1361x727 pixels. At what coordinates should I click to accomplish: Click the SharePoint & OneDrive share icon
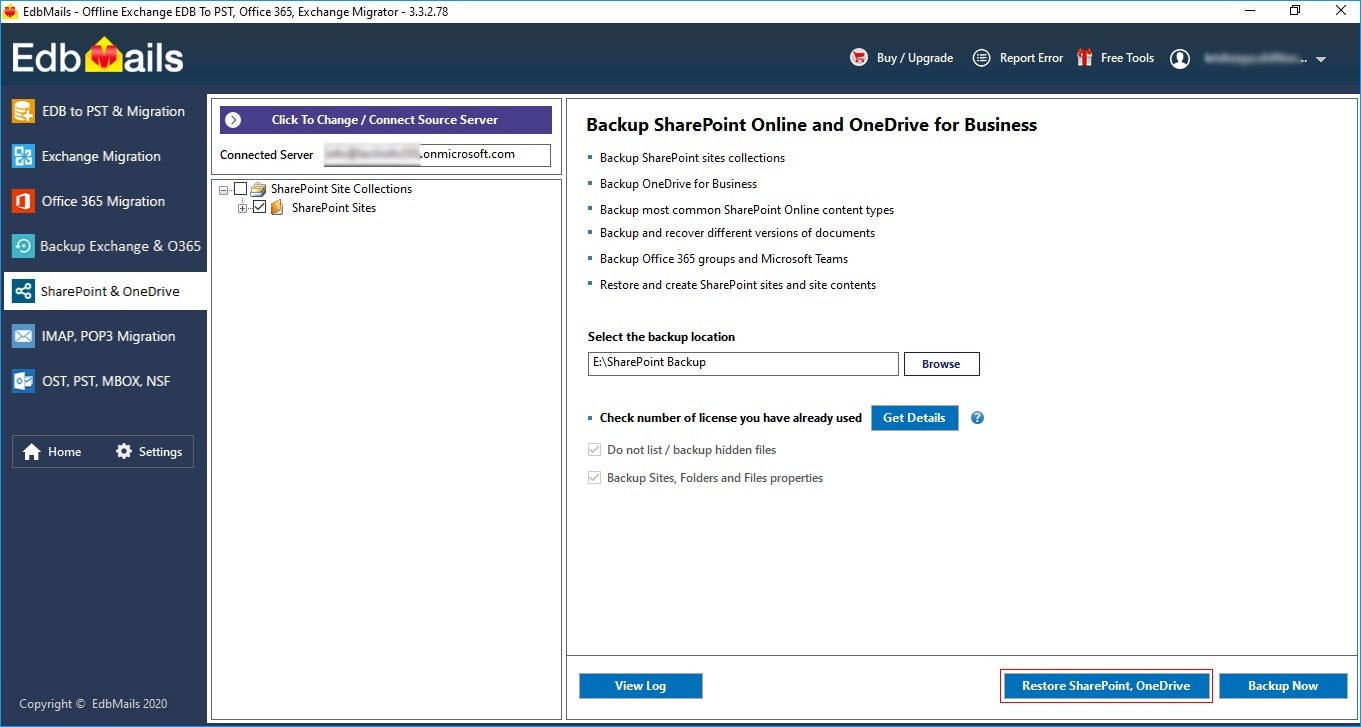[23, 291]
